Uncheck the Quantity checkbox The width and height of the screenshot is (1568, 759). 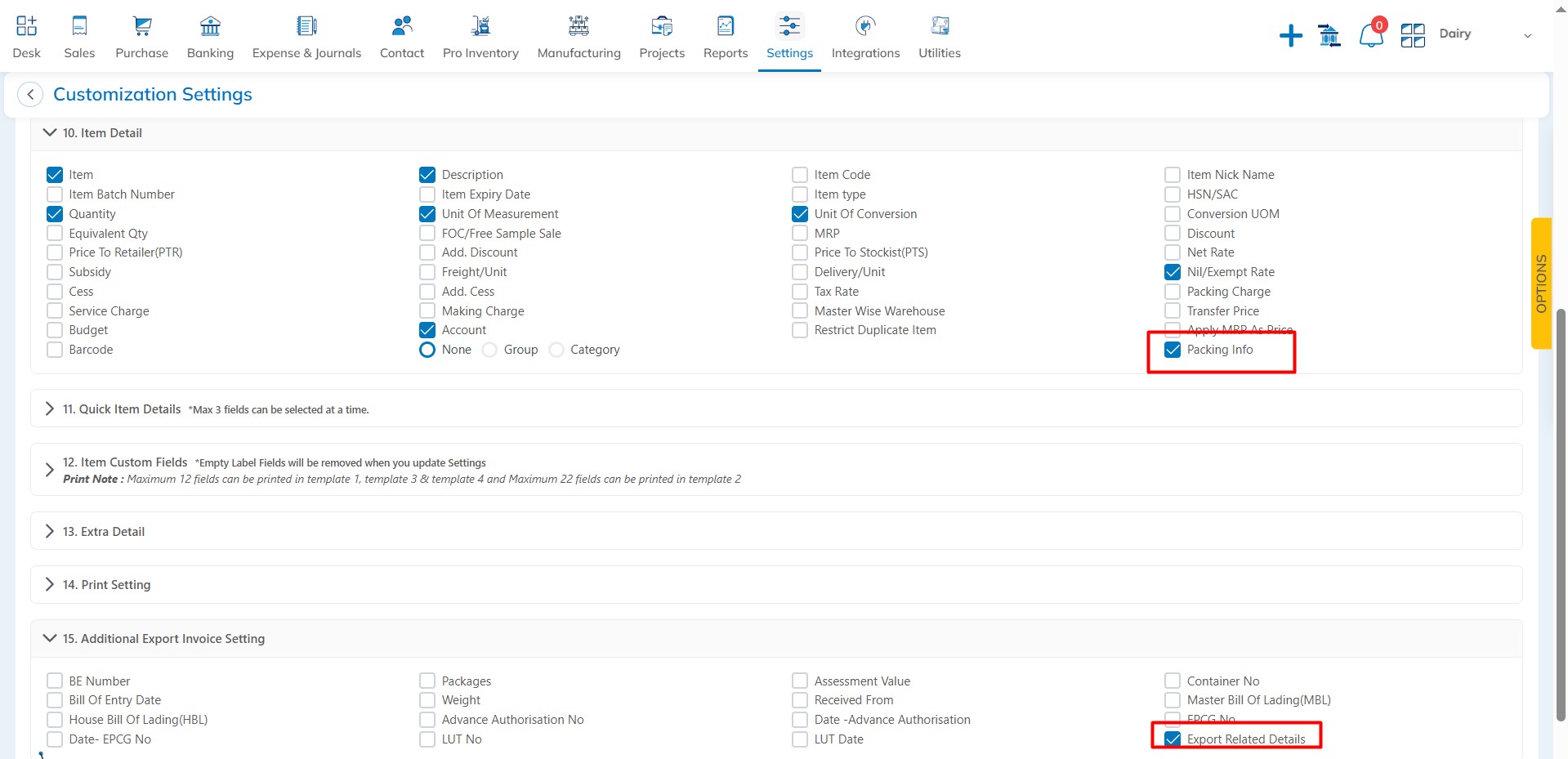[x=55, y=214]
